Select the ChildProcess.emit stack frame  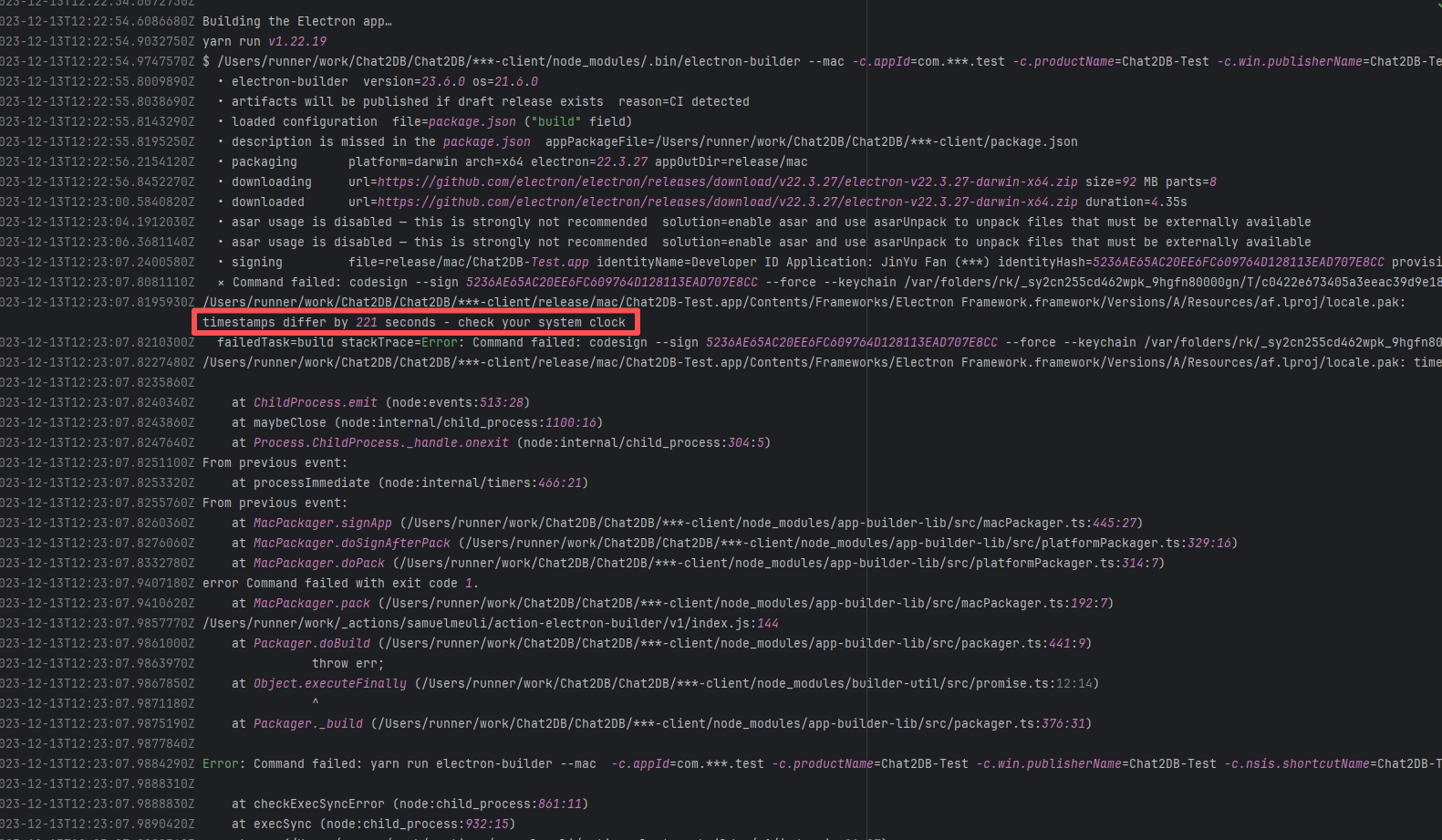[315, 402]
